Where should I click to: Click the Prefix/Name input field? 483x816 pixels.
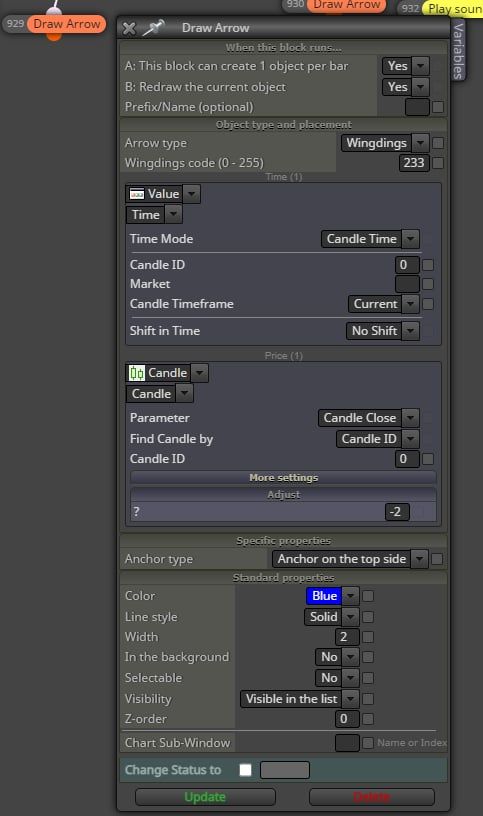pos(417,107)
